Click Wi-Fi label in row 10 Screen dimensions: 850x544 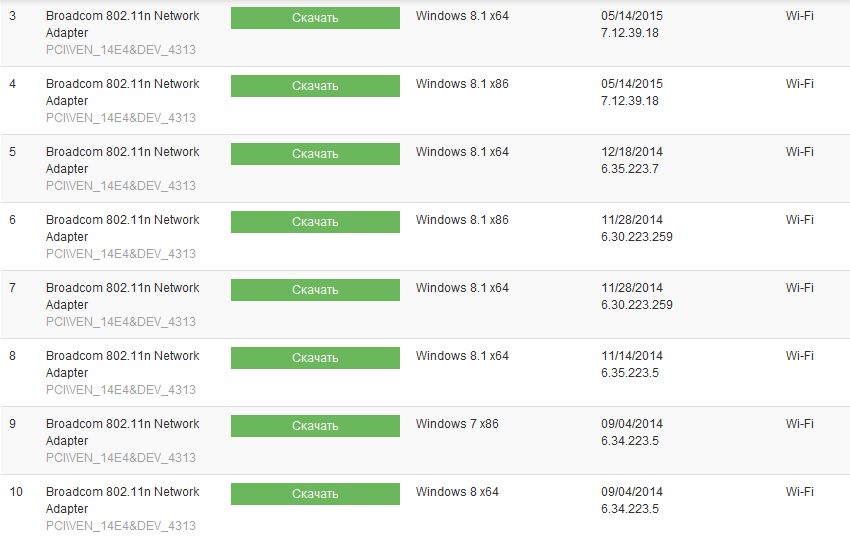click(799, 492)
